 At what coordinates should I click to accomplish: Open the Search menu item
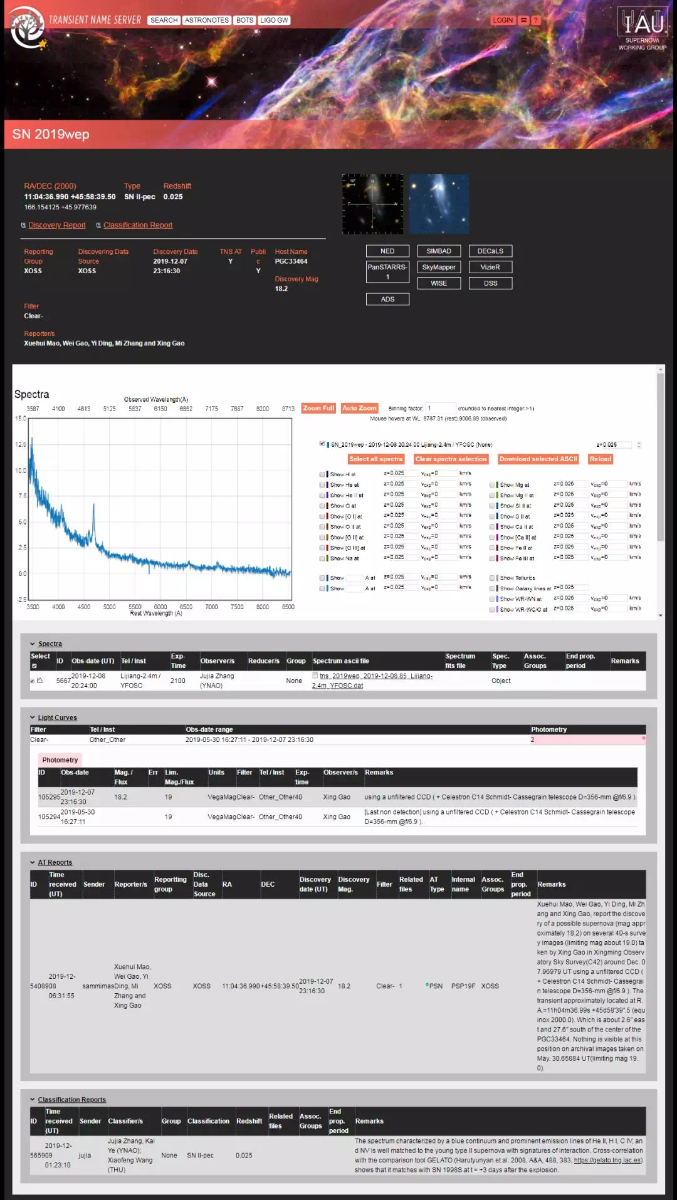tap(164, 20)
